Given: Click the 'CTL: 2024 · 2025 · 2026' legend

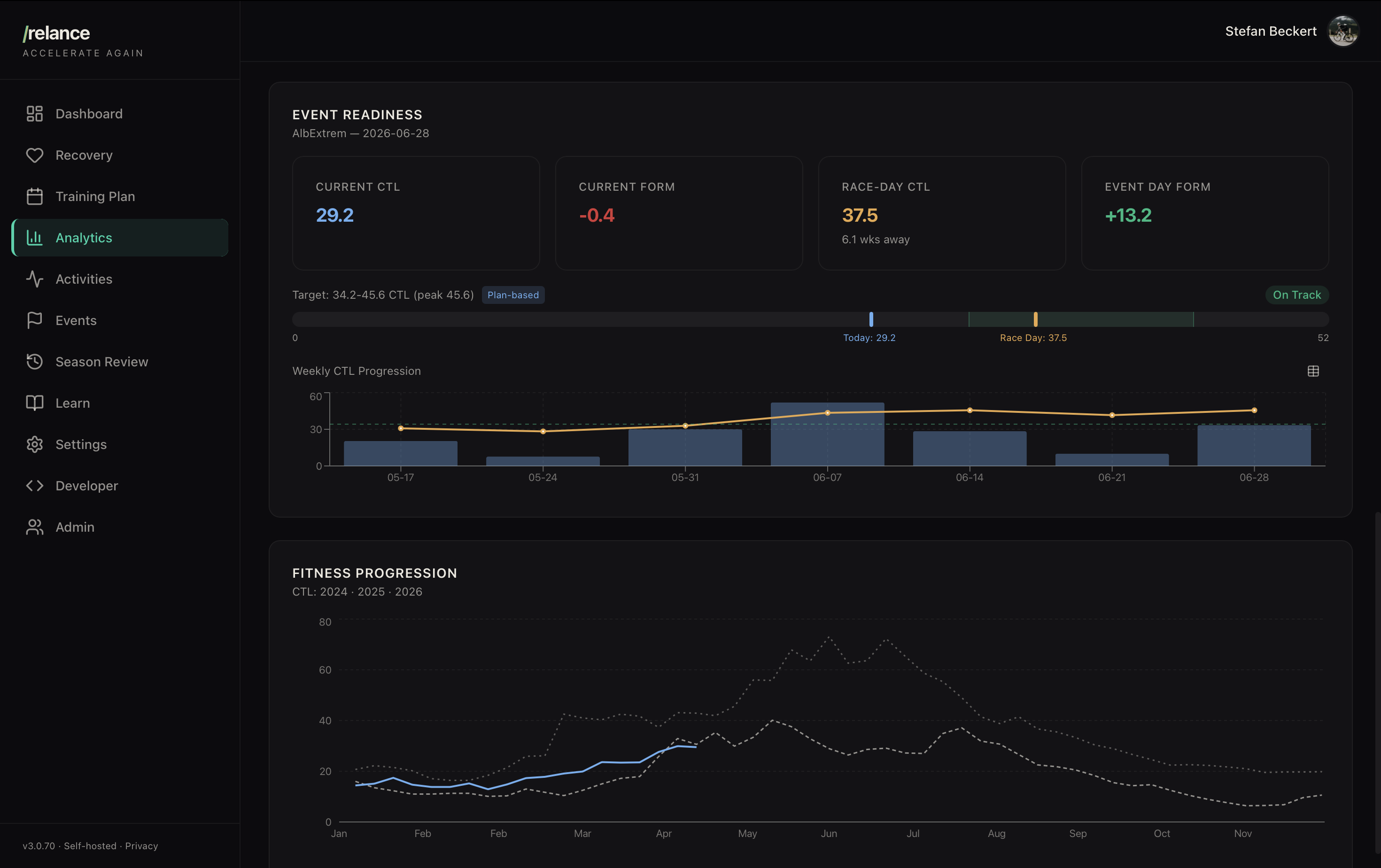Looking at the screenshot, I should [357, 591].
